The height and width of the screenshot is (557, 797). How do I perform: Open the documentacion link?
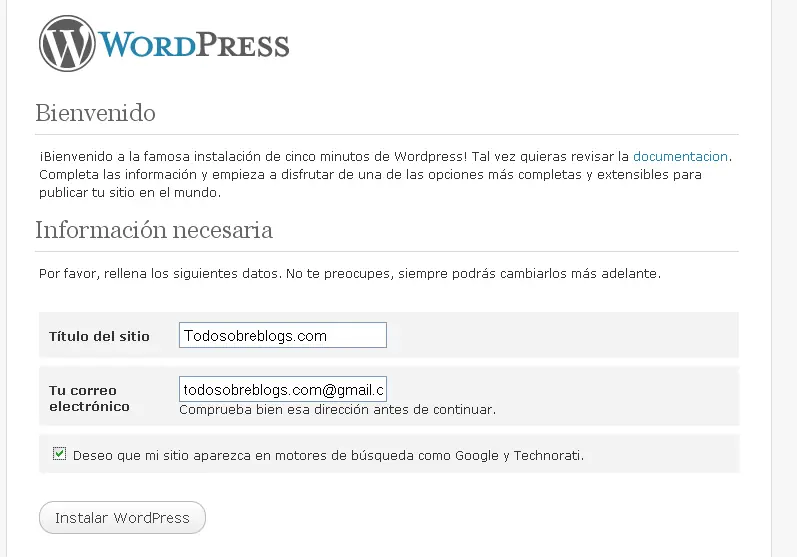[680, 157]
